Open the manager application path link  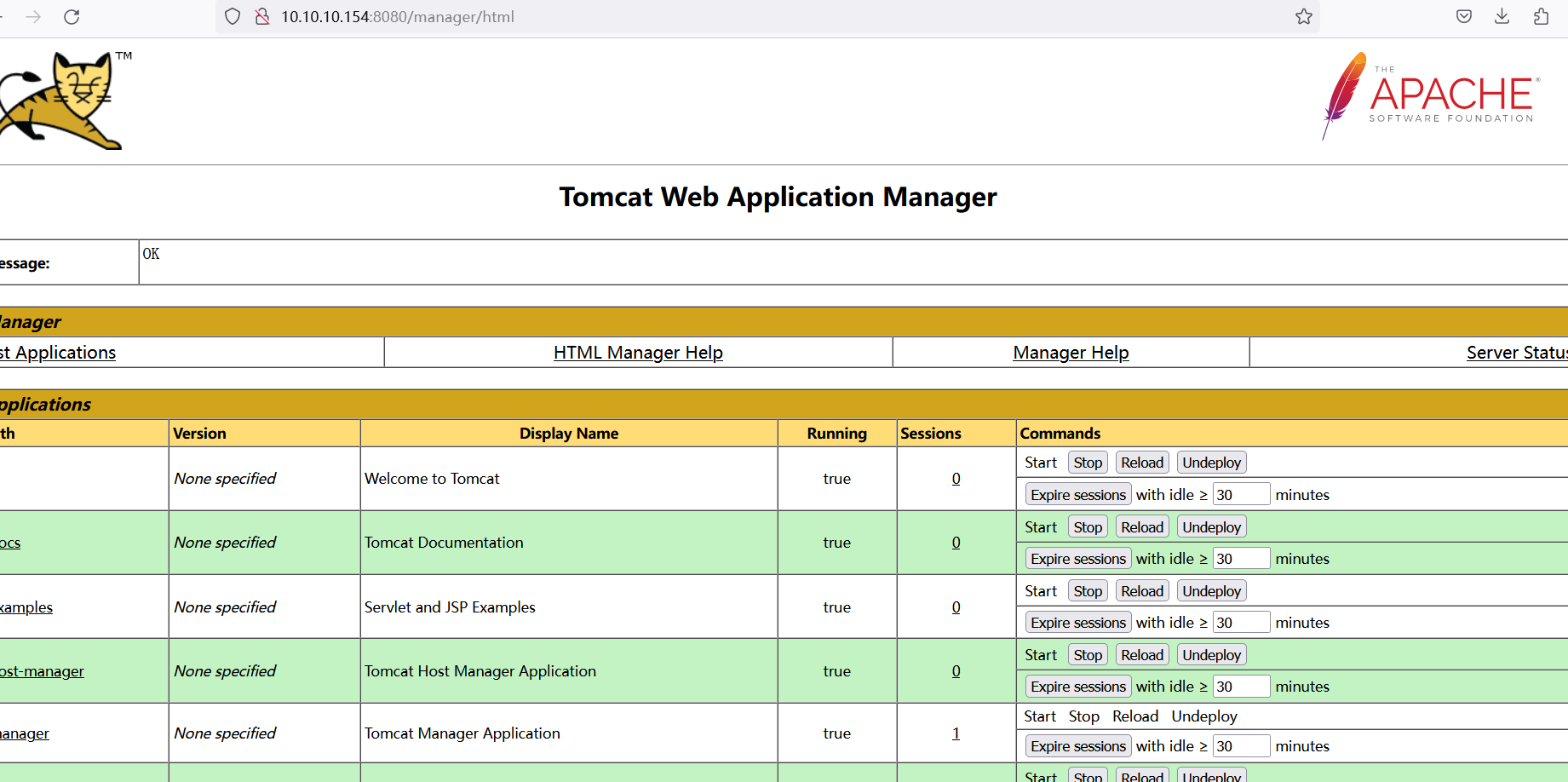pos(25,733)
